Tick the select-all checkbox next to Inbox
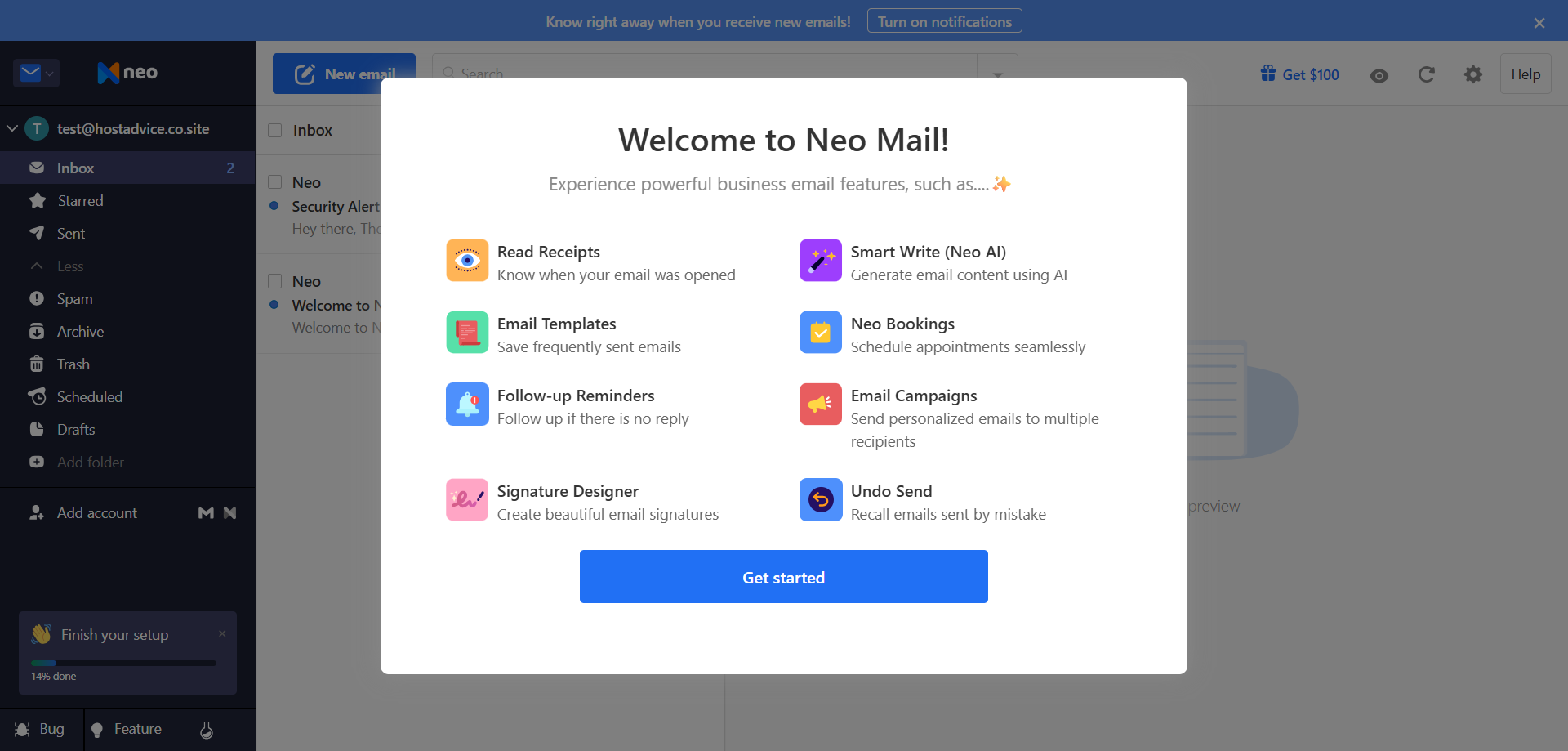The image size is (1568, 751). [x=275, y=130]
